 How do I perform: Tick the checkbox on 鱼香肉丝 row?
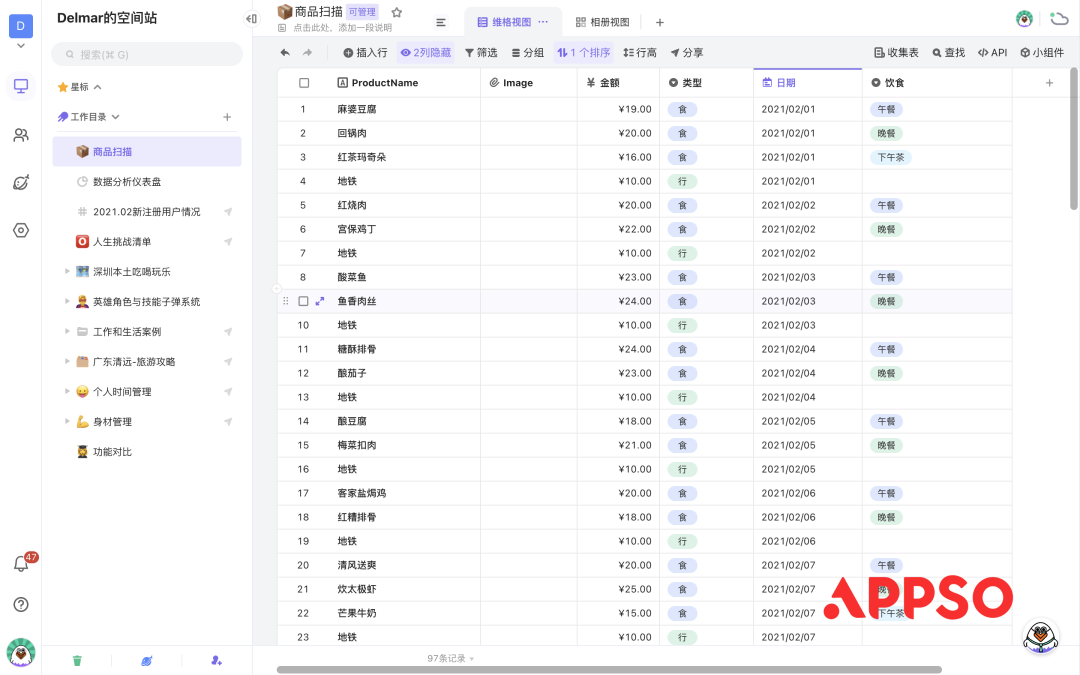coord(303,301)
